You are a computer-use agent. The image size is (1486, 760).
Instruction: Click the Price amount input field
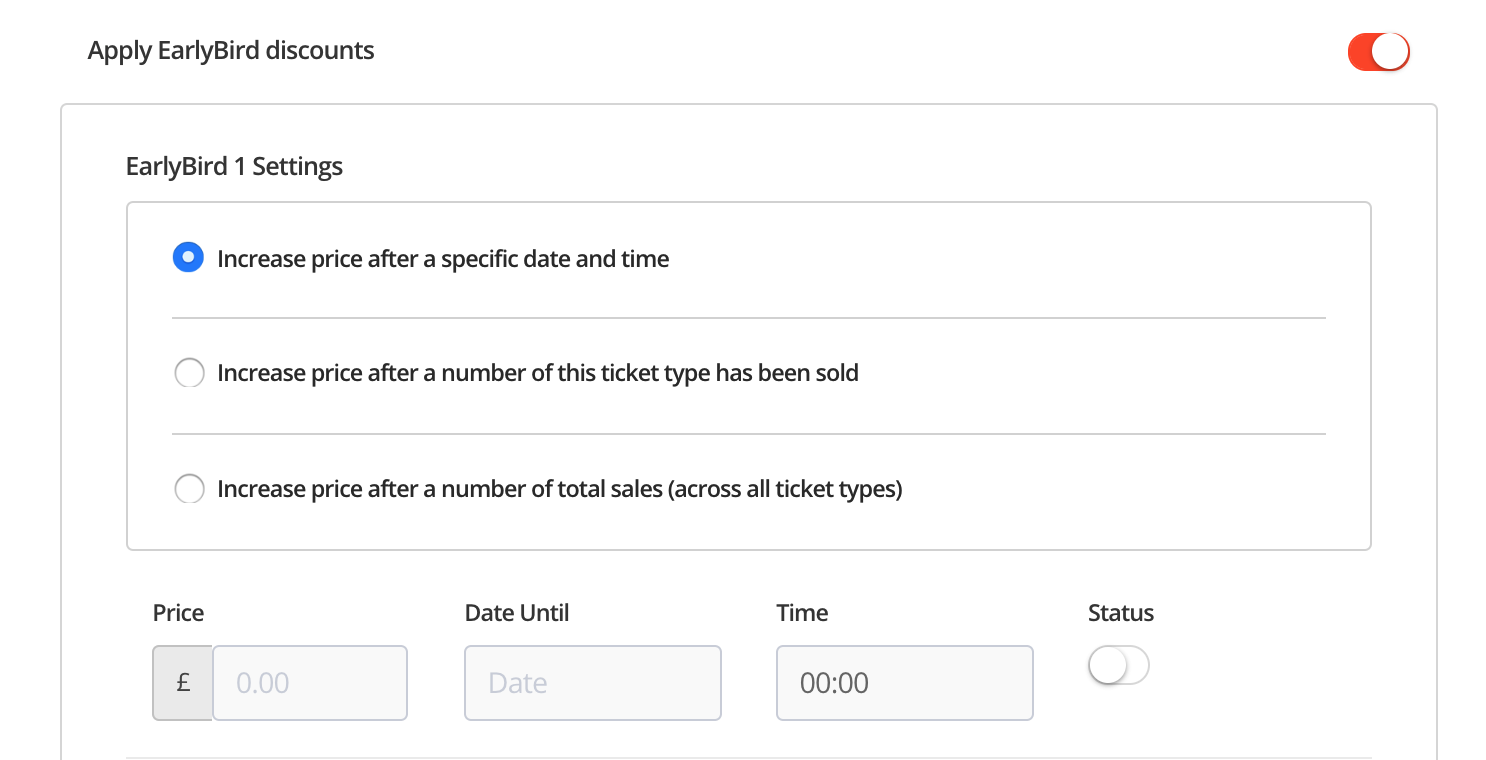coord(309,683)
